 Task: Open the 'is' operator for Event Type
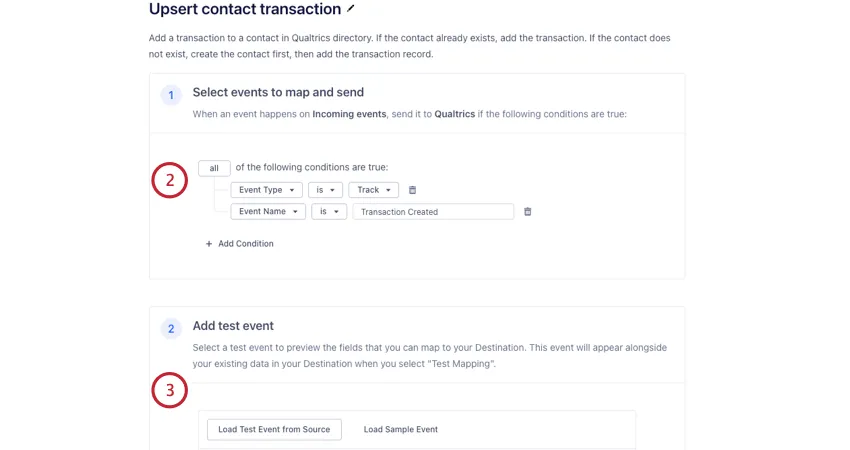tap(325, 190)
